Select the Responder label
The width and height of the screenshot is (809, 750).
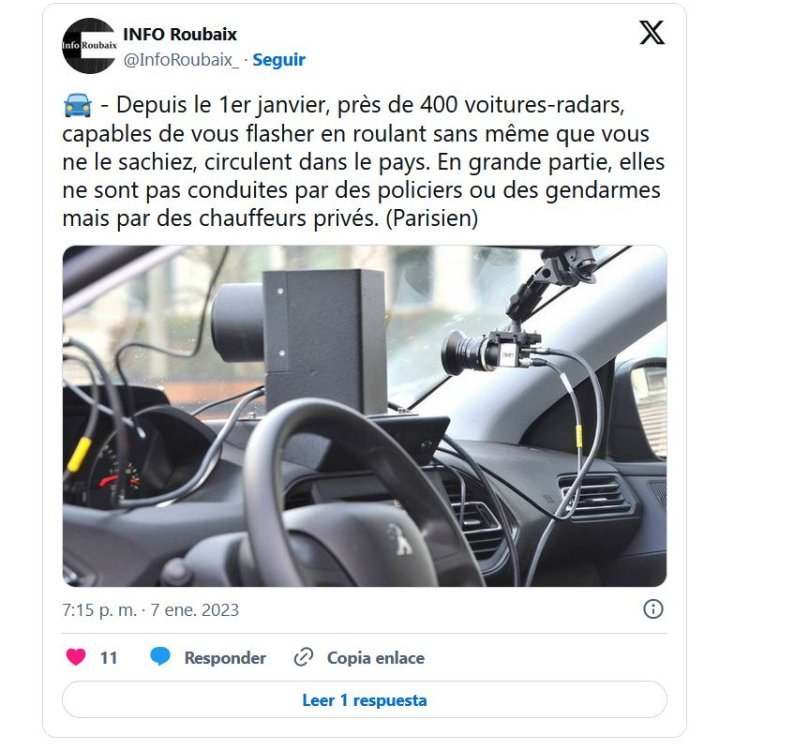tap(225, 658)
